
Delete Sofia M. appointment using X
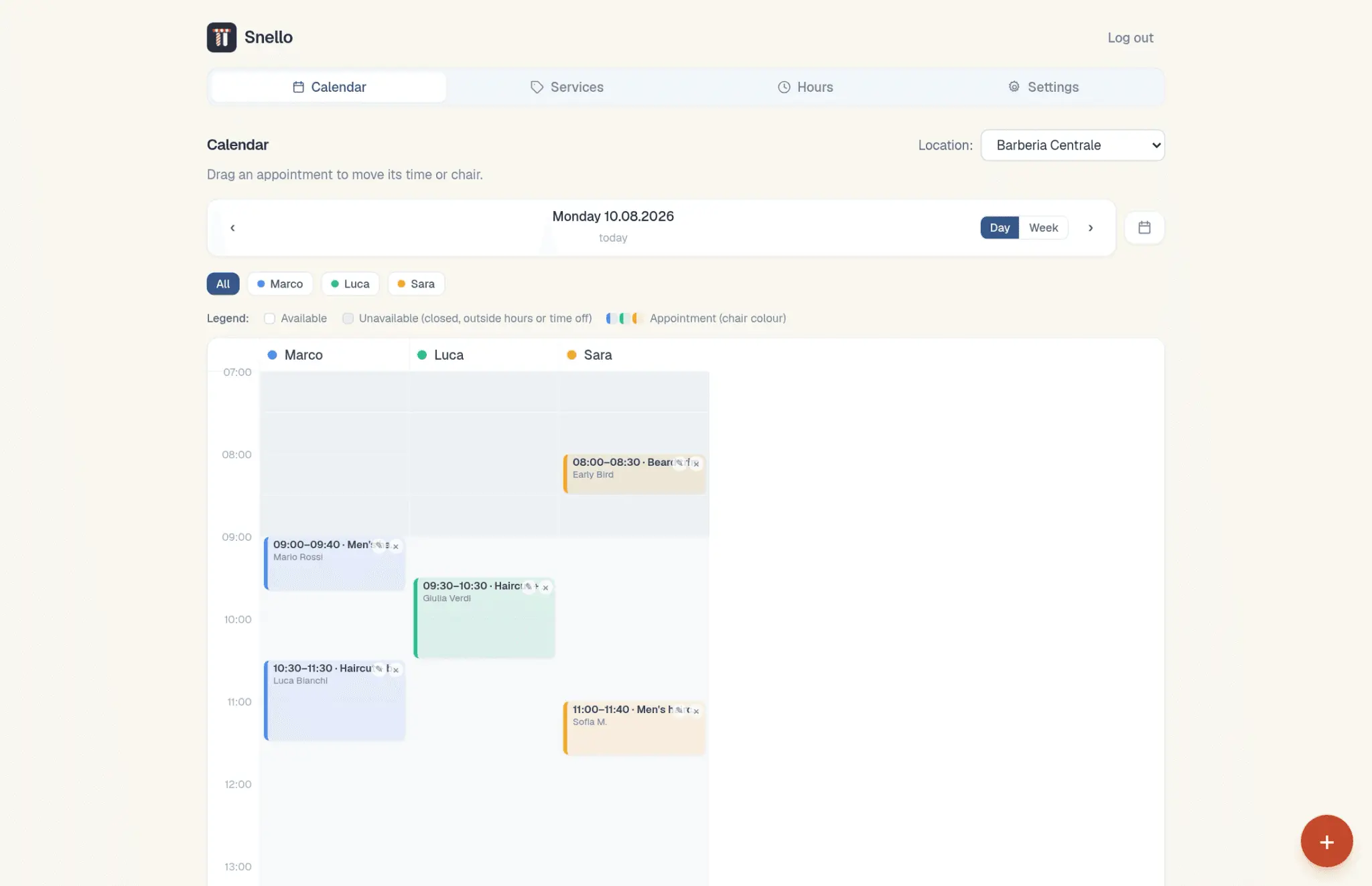click(x=696, y=710)
